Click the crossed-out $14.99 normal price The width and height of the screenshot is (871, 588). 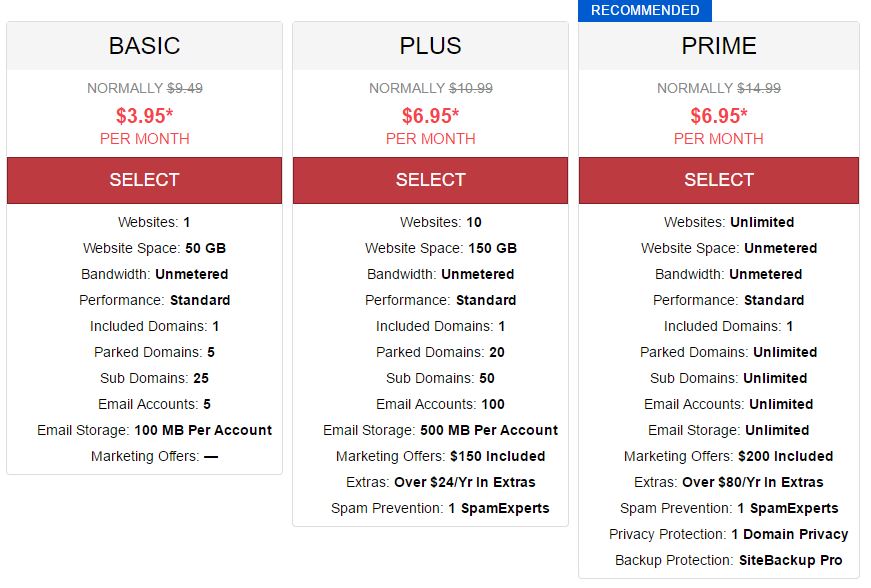coord(759,88)
